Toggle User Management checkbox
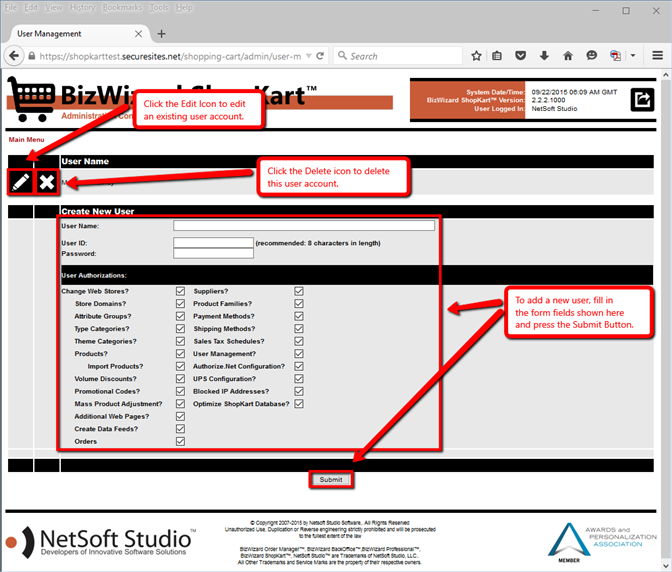The image size is (672, 572). pos(299,354)
